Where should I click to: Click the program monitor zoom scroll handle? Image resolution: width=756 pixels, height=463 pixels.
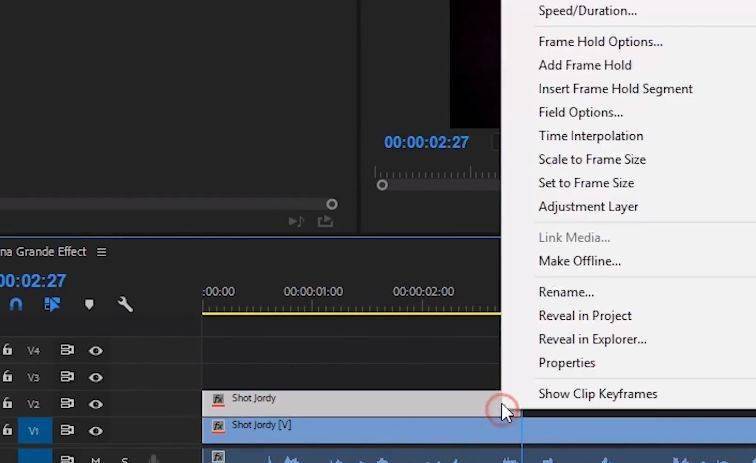[x=382, y=185]
